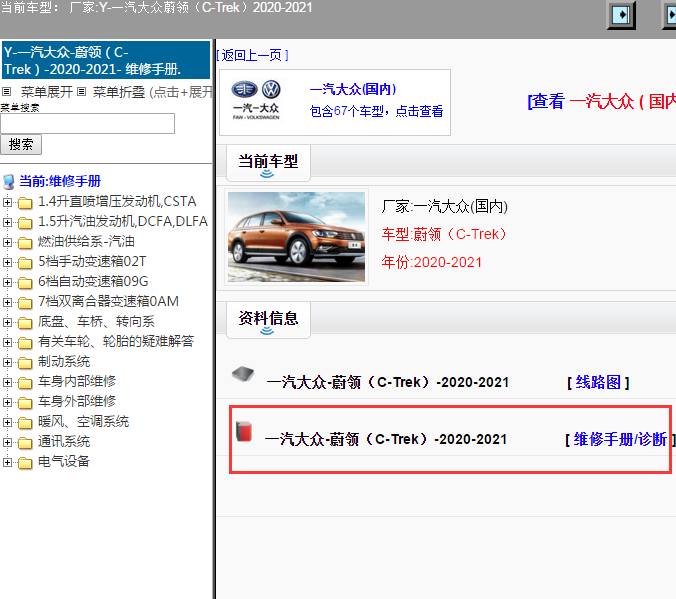This screenshot has height=599, width=676.
Task: Expand the 7档双离合器变速箱0AM tree node
Action: pos(7,302)
